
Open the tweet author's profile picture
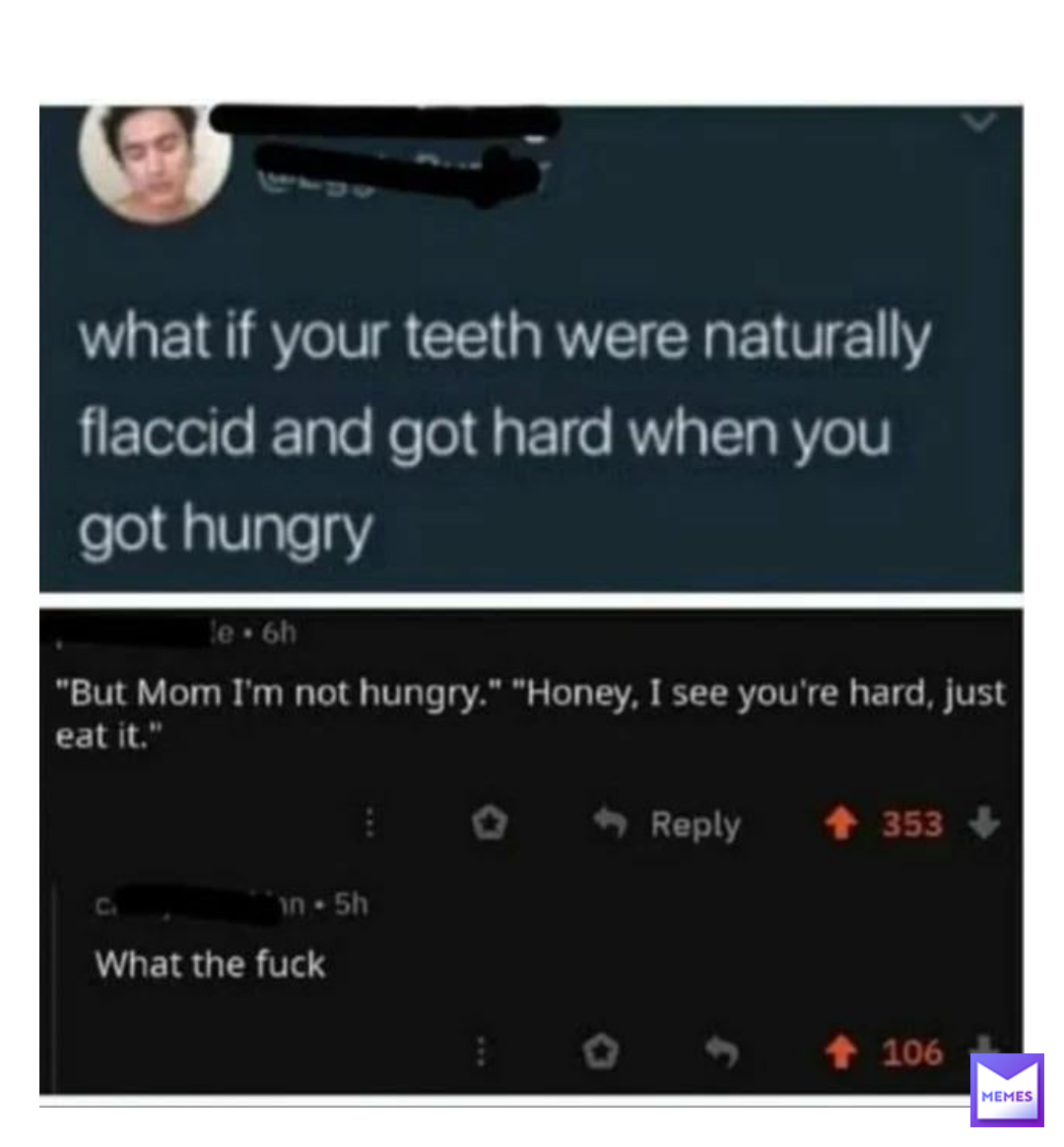[x=155, y=163]
